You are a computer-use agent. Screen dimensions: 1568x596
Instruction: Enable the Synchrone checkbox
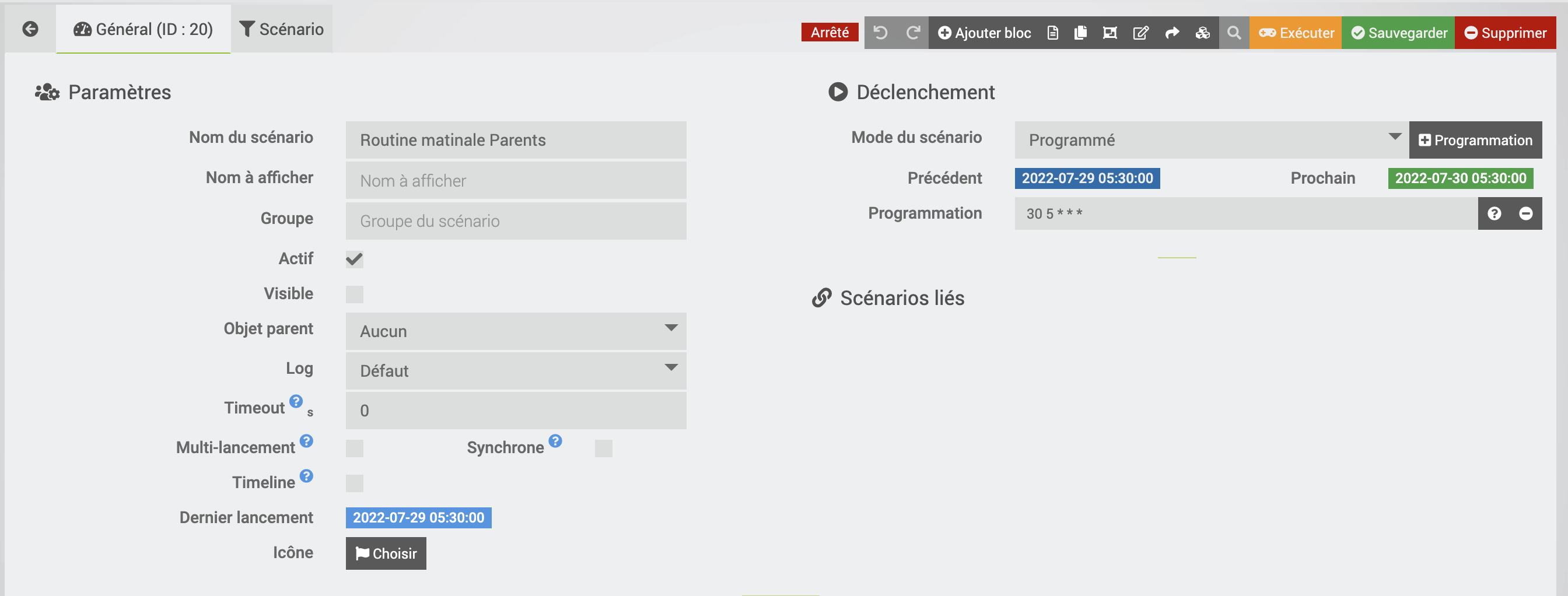pyautogui.click(x=603, y=448)
